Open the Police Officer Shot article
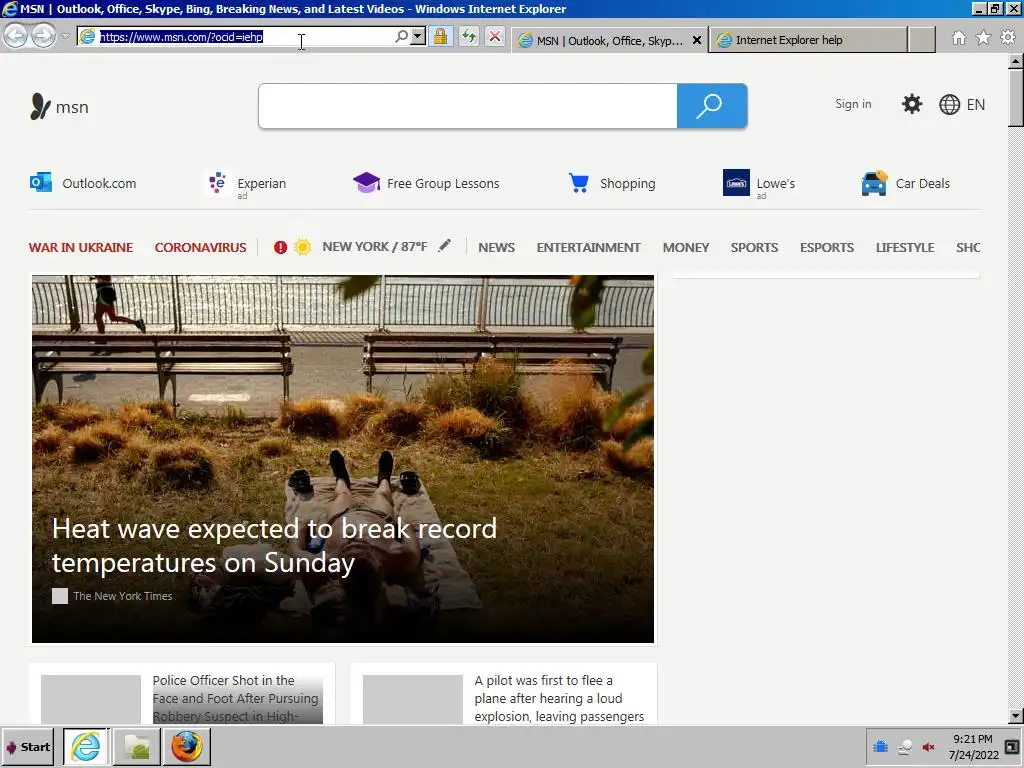This screenshot has height=768, width=1024. pyautogui.click(x=236, y=698)
